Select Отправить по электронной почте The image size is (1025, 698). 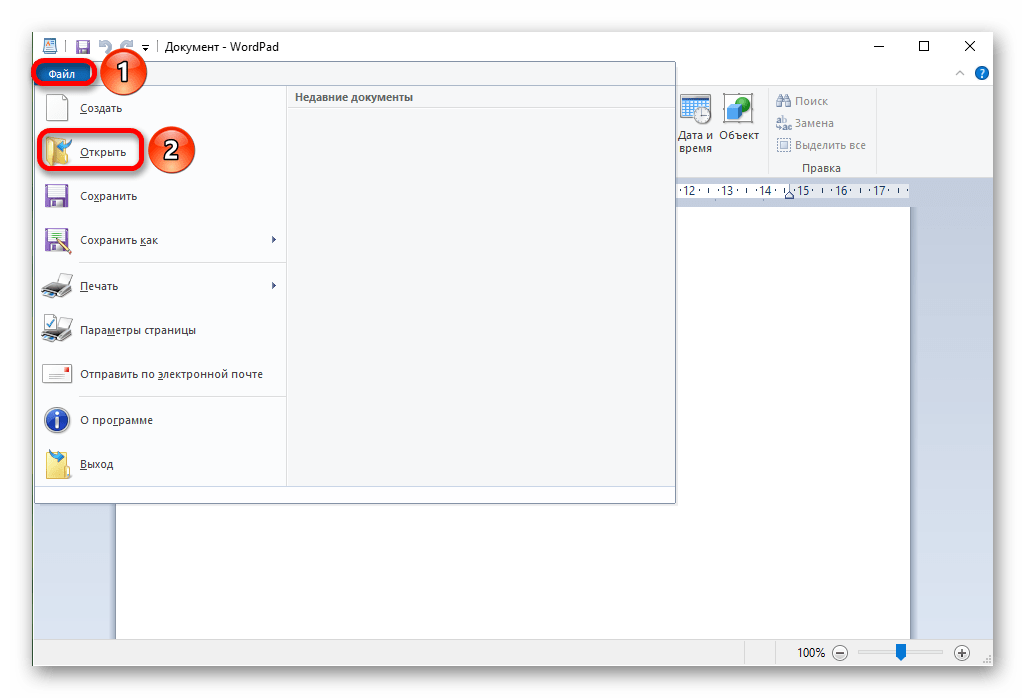pos(171,374)
